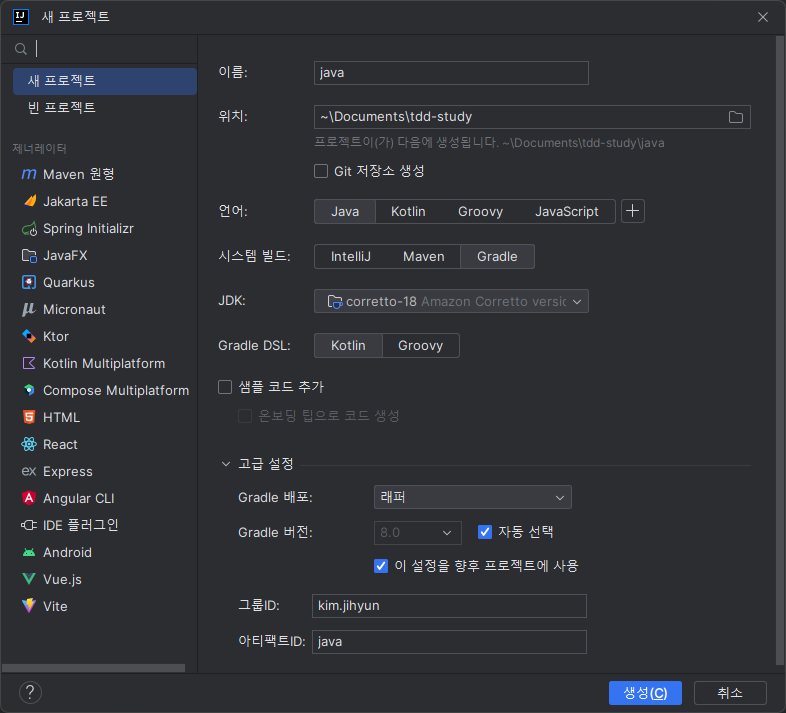The height and width of the screenshot is (713, 786).
Task: Click the IDE plugin plug icon
Action: [29, 525]
